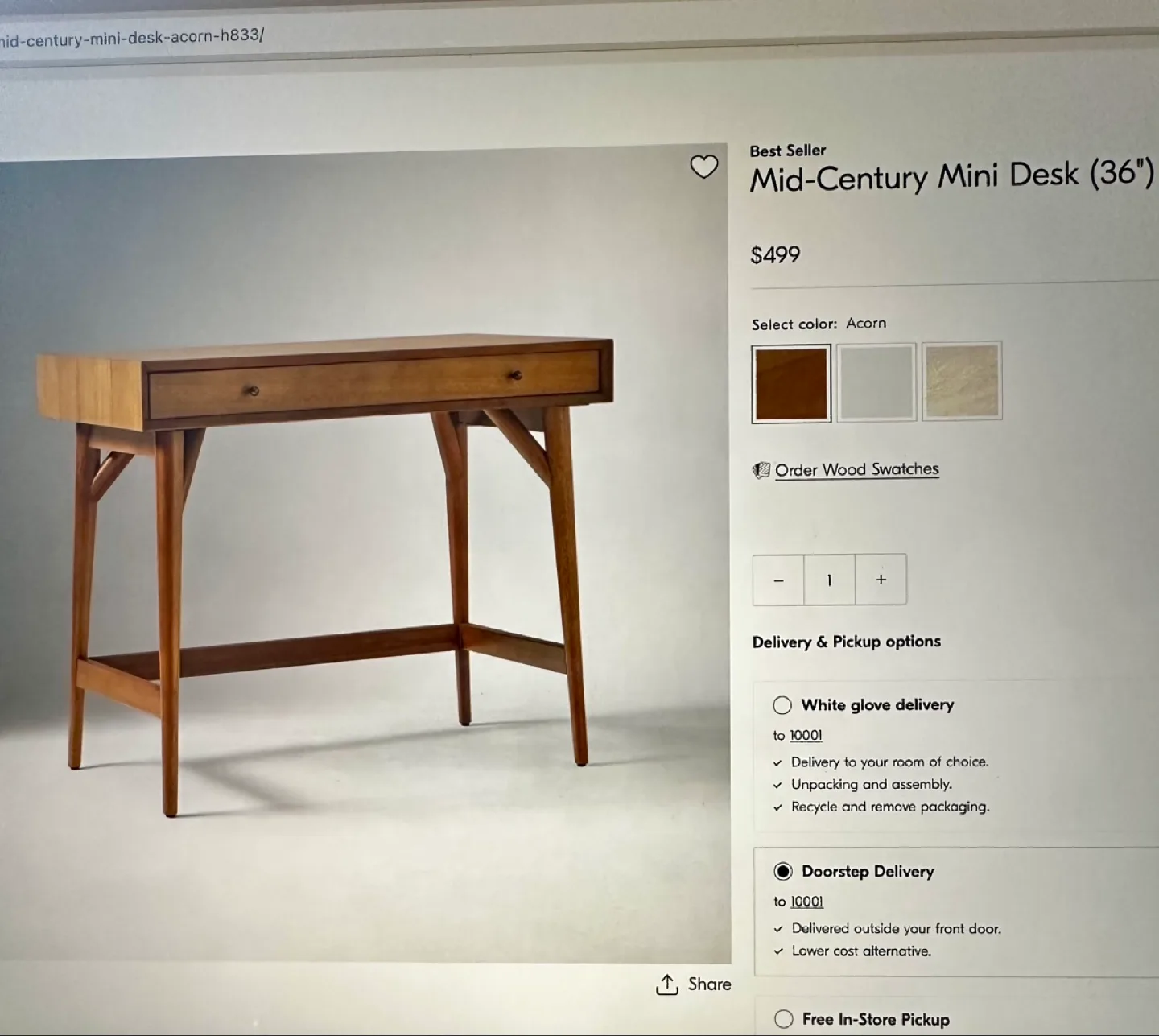Click the browser URL address text
Image resolution: width=1159 pixels, height=1036 pixels.
click(x=132, y=38)
